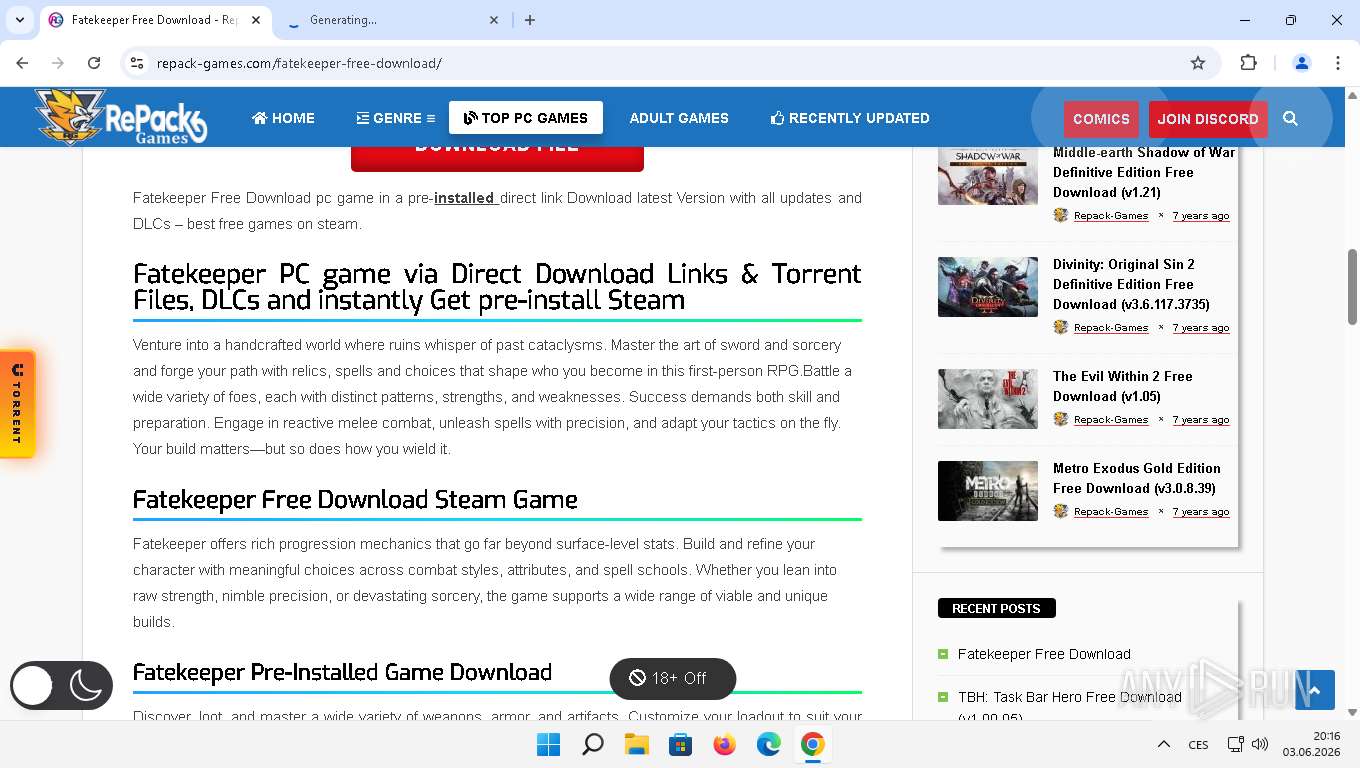Toggle the 18+ Off filter
The width and height of the screenshot is (1360, 768).
pyautogui.click(x=672, y=678)
